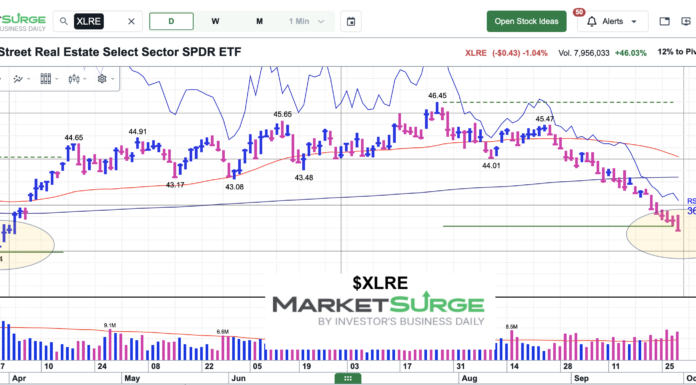The width and height of the screenshot is (696, 385).
Task: Click the Real Estate Select Sector SPDR ETF title
Action: 120,52
